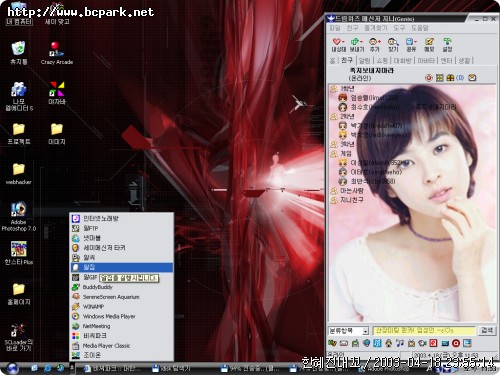
Task: Select the 이미지 folder on desktop
Action: 57,134
